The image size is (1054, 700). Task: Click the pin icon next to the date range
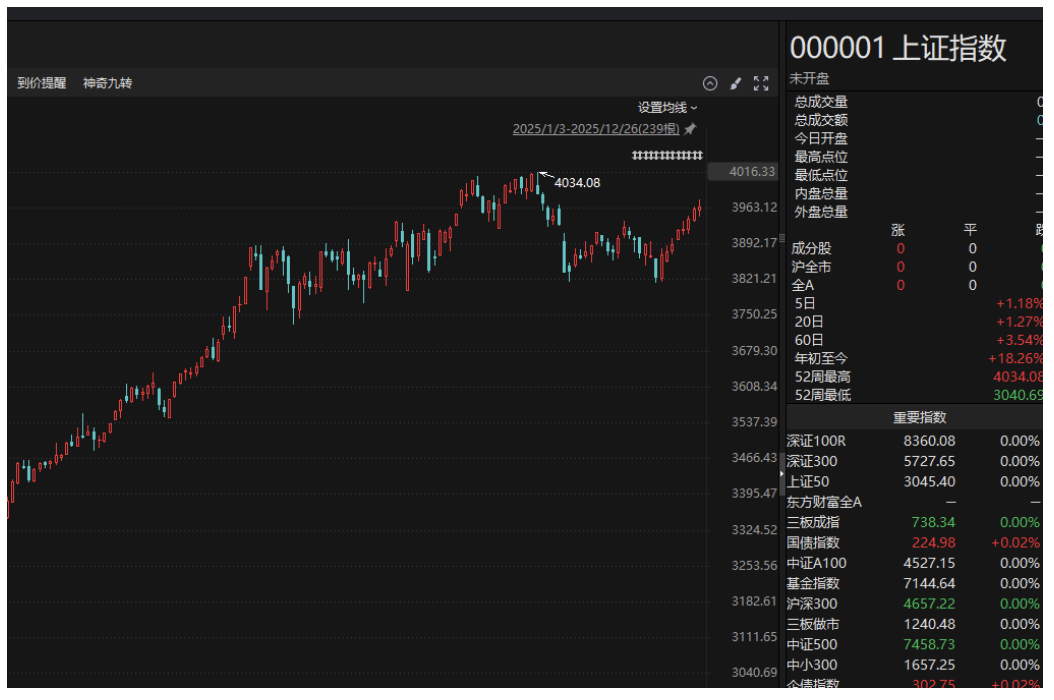[689, 129]
